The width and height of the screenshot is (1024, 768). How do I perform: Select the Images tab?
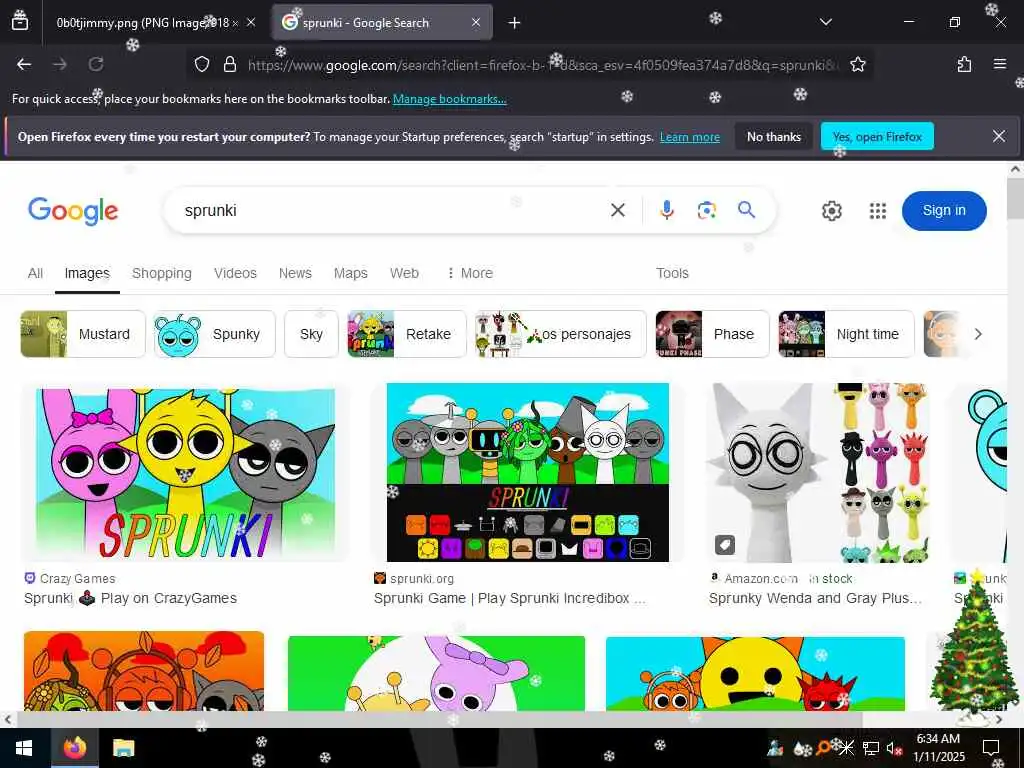point(87,273)
